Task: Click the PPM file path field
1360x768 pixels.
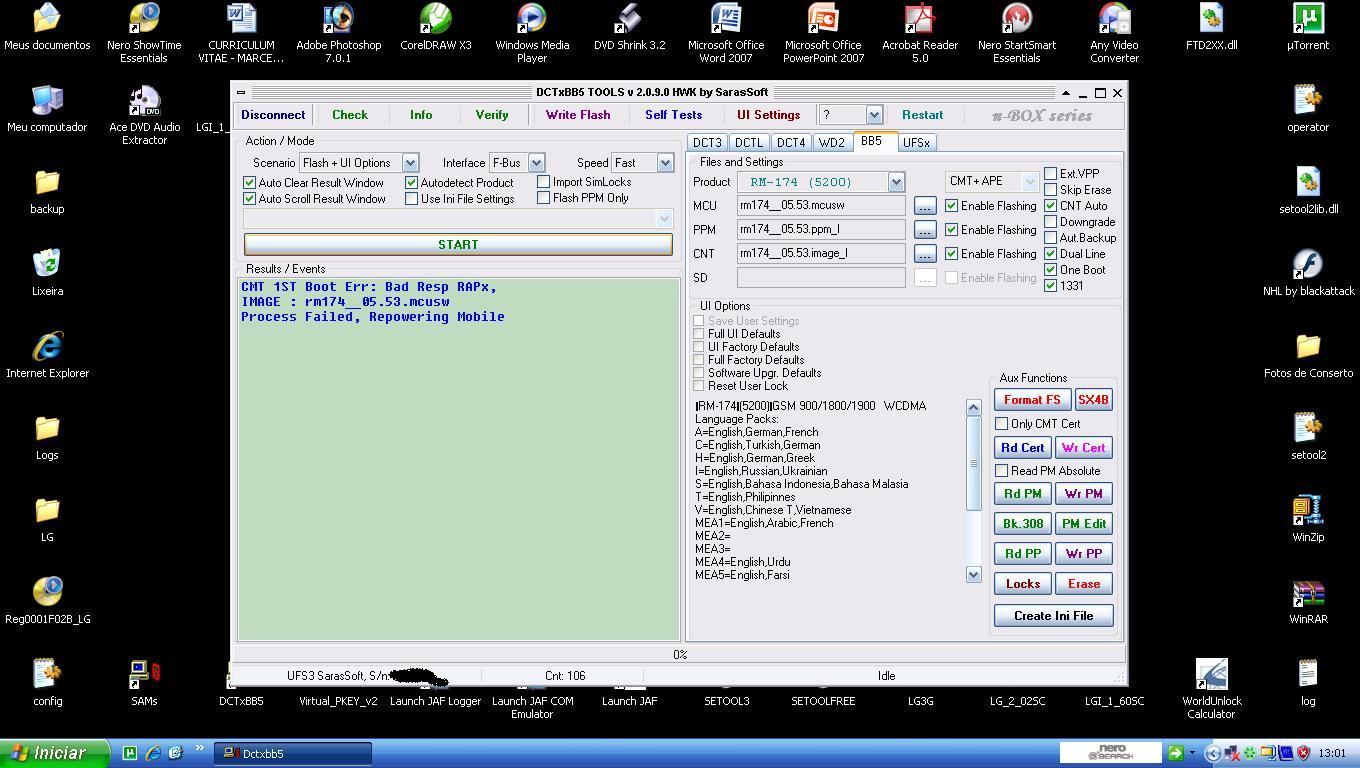Action: [x=821, y=230]
